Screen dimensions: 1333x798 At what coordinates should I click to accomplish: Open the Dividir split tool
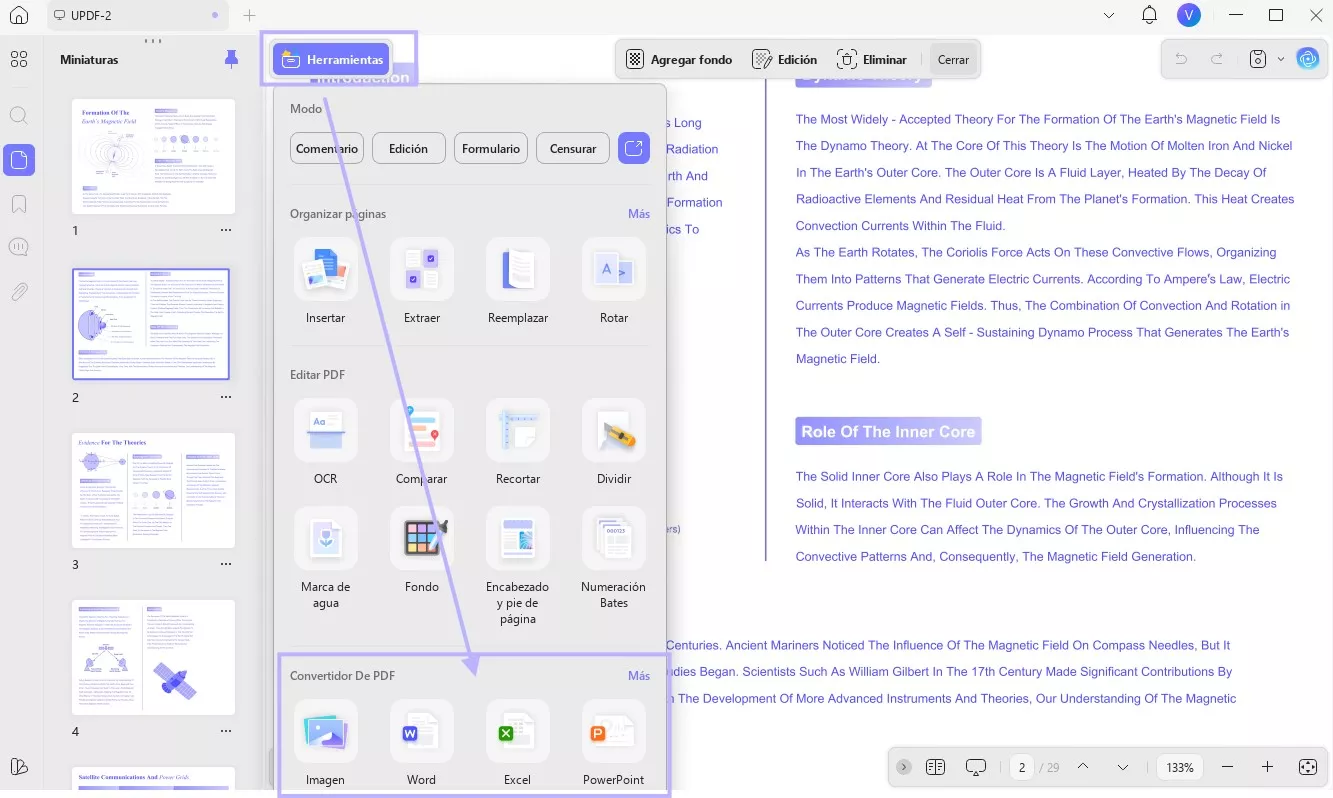click(614, 430)
